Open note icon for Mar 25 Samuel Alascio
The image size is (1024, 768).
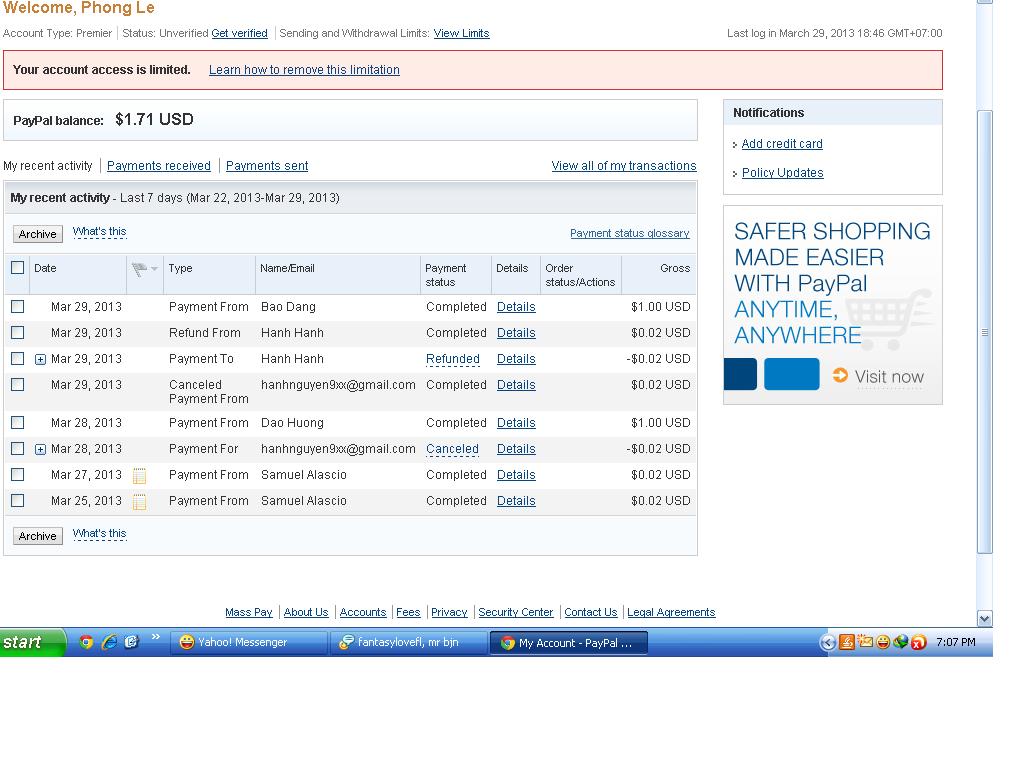point(139,502)
